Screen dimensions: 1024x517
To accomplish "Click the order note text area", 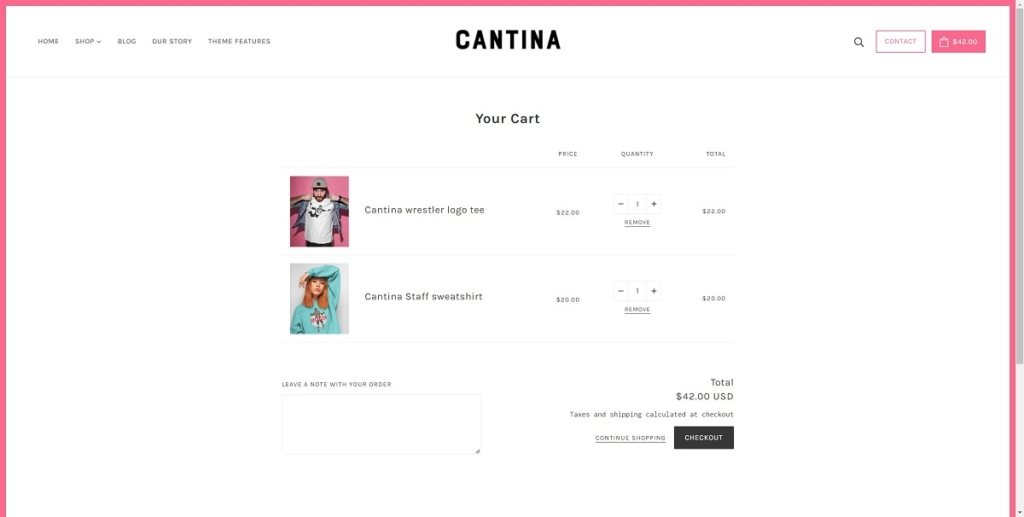I will pos(381,424).
